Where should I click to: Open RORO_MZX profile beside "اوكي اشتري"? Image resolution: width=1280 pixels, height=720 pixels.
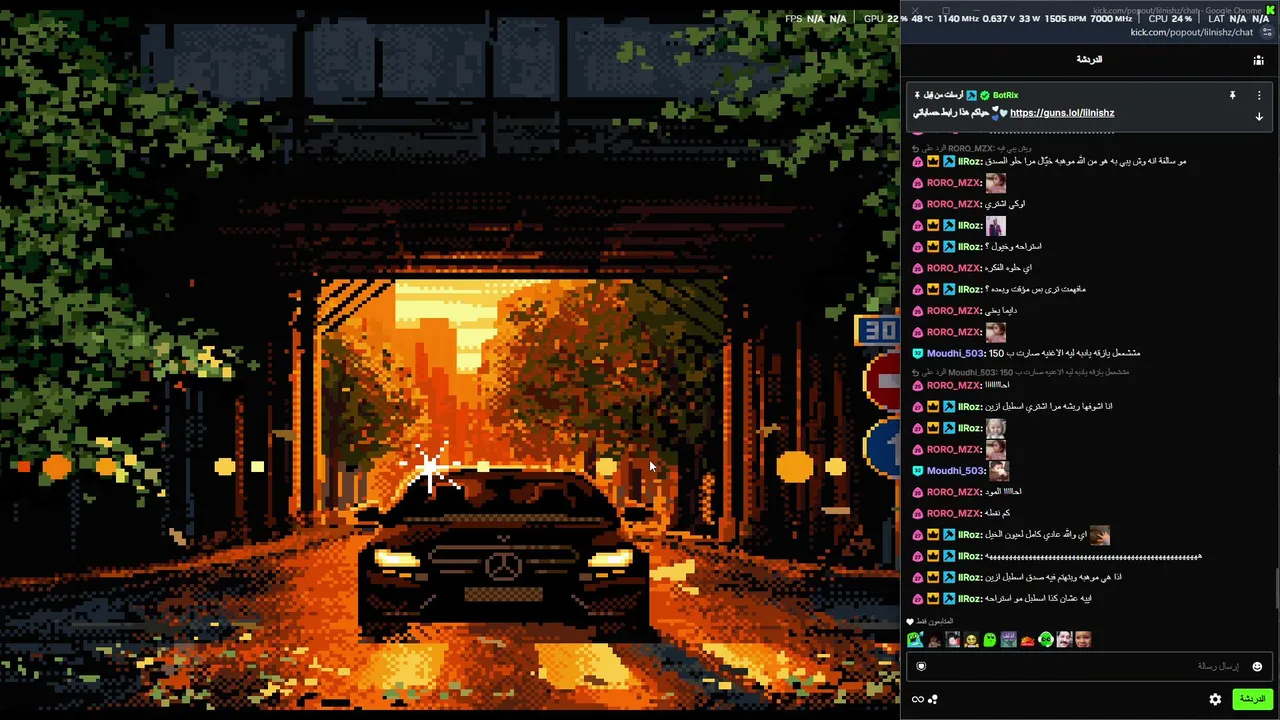[x=953, y=204]
